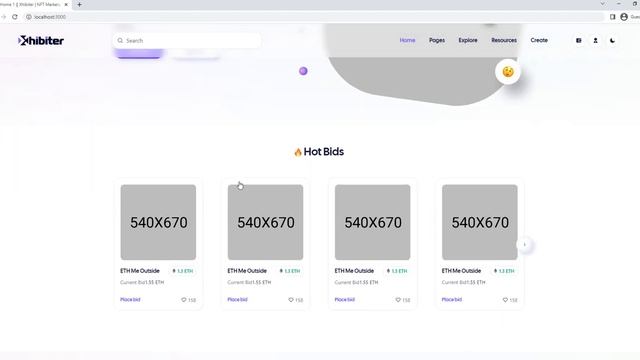Click the wallet icon in header
640x360 pixels.
tap(579, 40)
